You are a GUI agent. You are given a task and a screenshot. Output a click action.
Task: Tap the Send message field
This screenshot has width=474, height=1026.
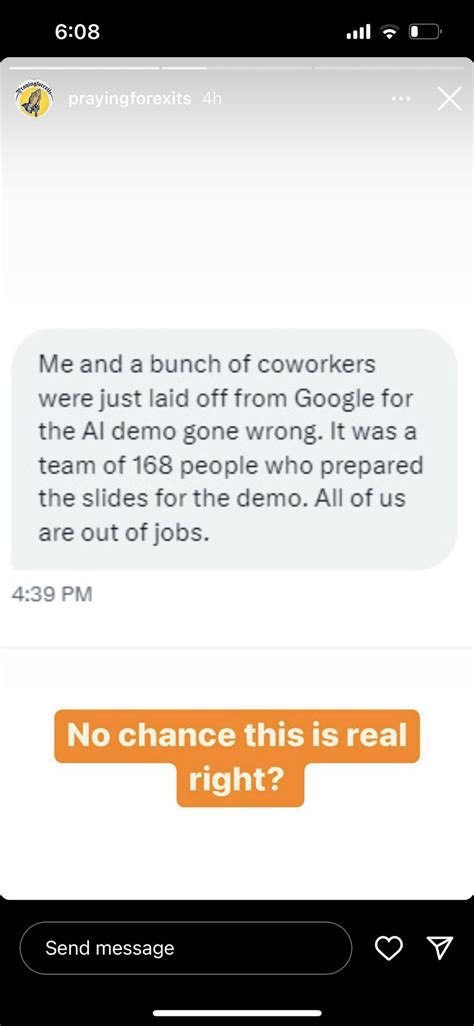coord(186,948)
